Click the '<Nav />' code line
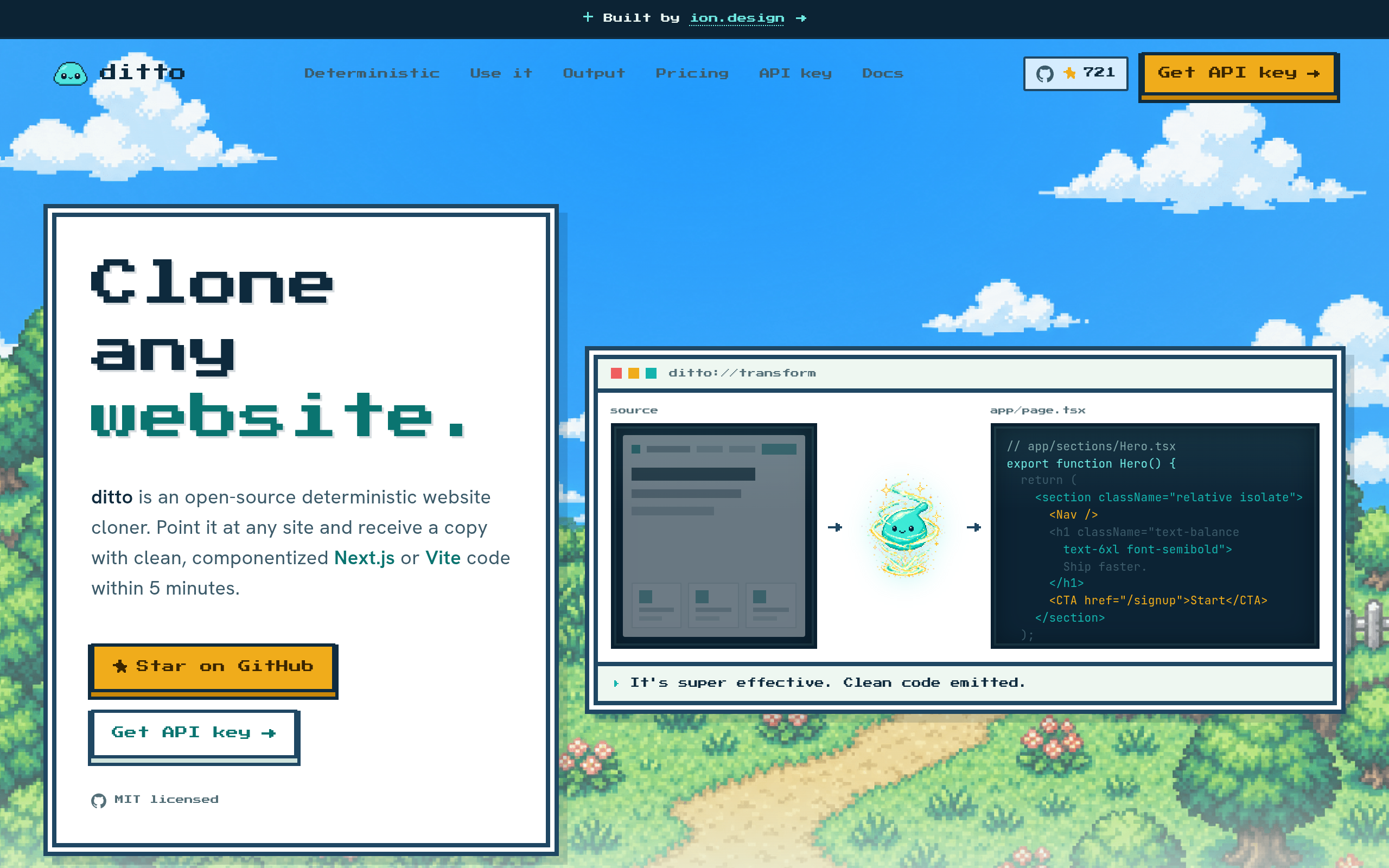This screenshot has height=868, width=1389. point(1073,514)
